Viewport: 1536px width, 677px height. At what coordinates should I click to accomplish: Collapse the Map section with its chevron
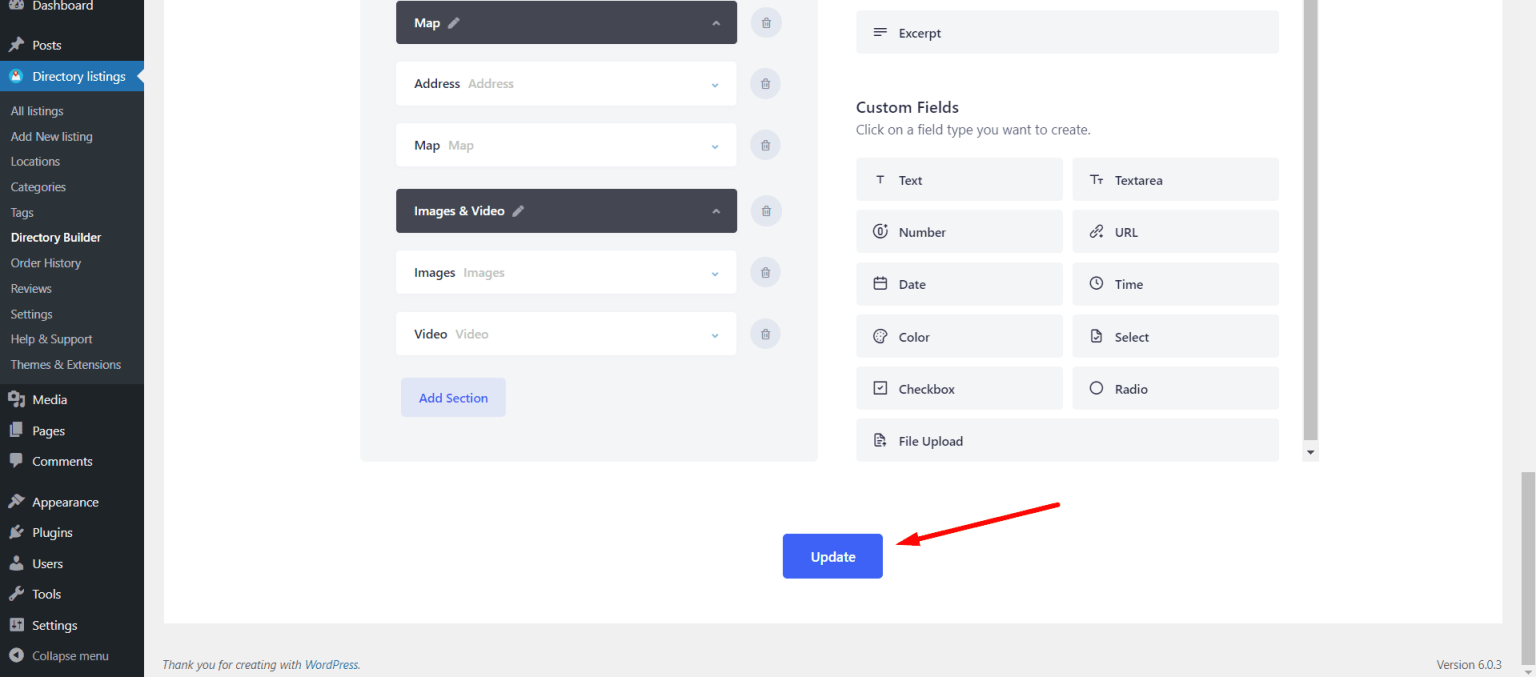(716, 22)
